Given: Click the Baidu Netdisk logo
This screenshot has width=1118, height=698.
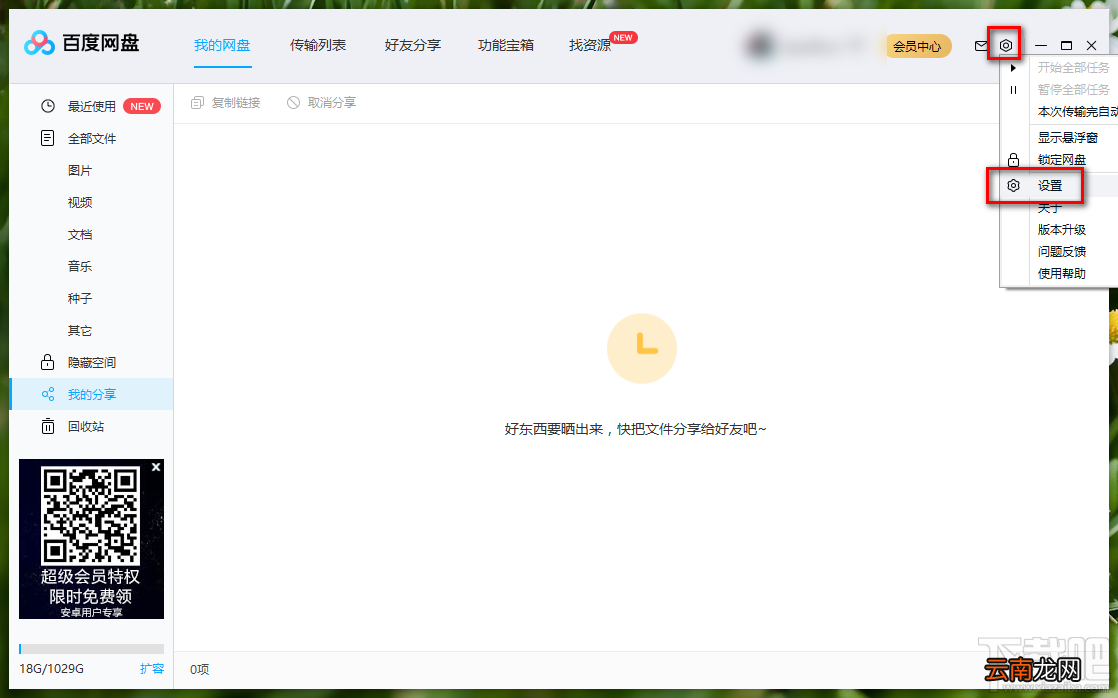Looking at the screenshot, I should click(x=81, y=43).
